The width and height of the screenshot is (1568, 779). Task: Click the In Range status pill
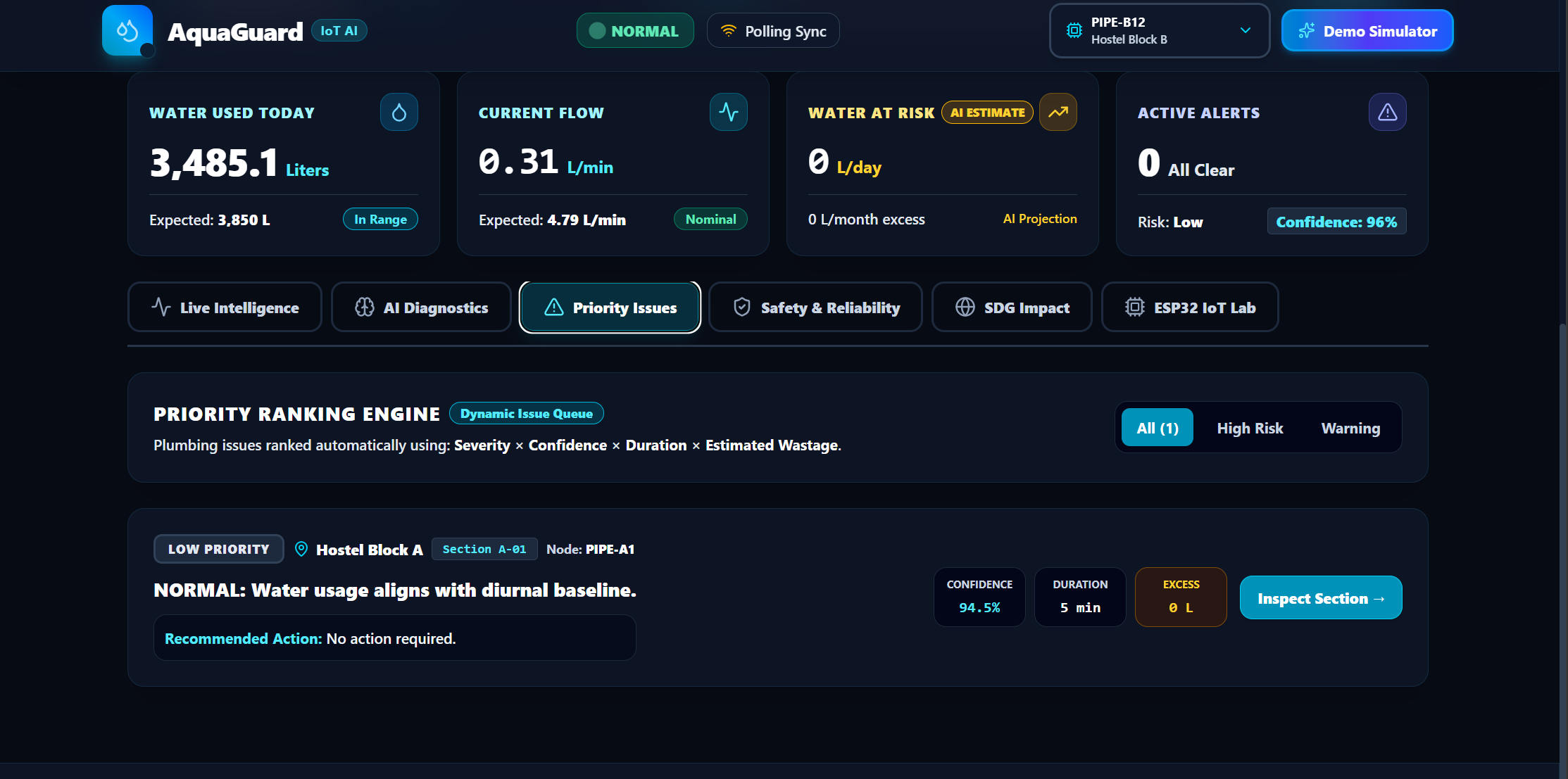coord(380,220)
